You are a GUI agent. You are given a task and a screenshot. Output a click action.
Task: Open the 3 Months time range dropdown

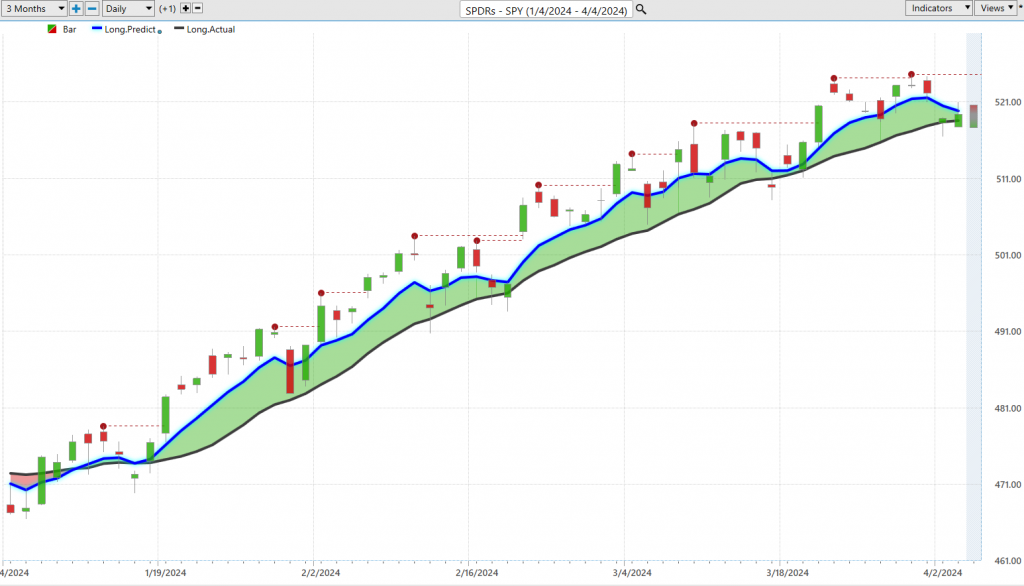[x=33, y=8]
